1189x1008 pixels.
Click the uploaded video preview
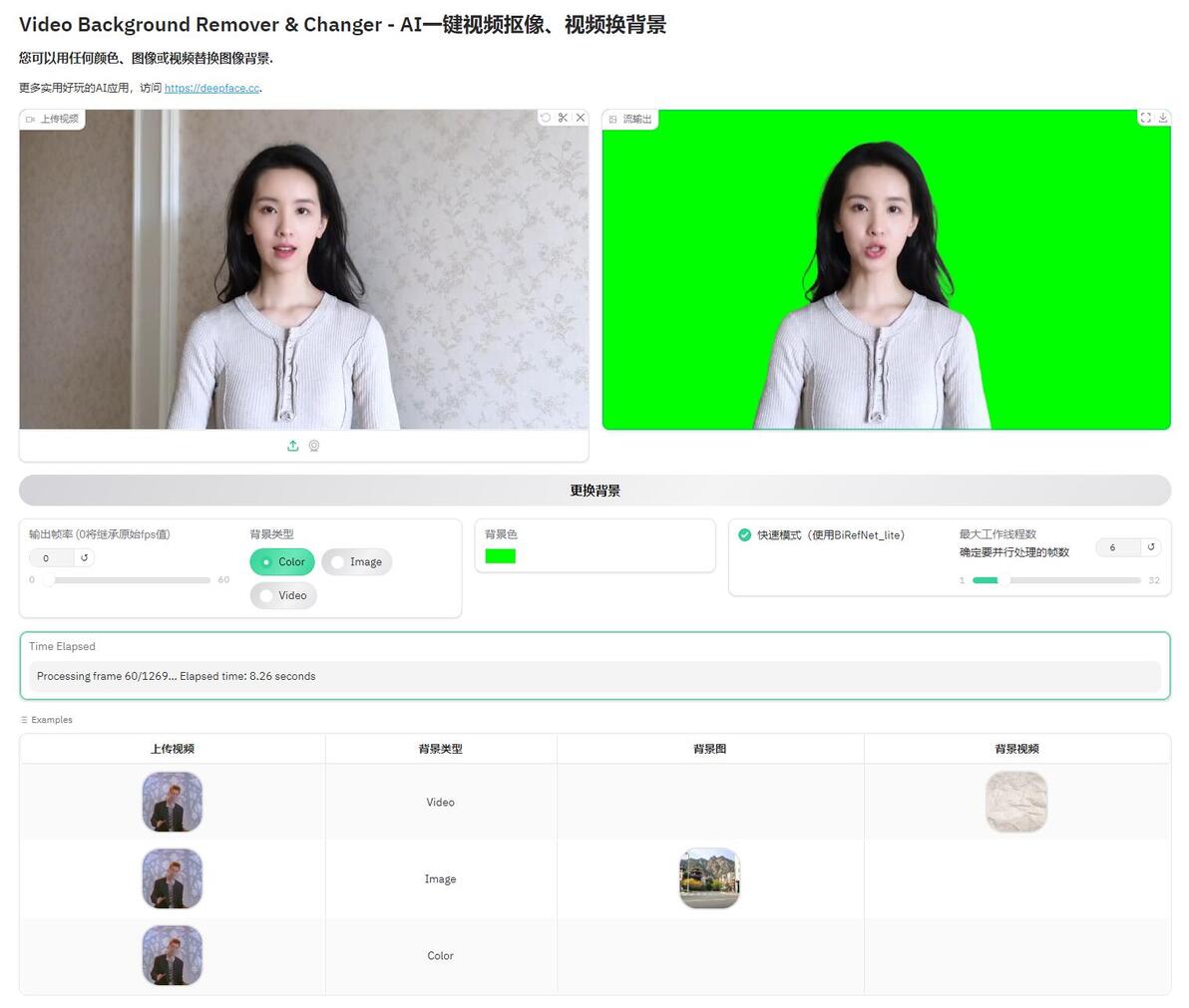pyautogui.click(x=304, y=269)
